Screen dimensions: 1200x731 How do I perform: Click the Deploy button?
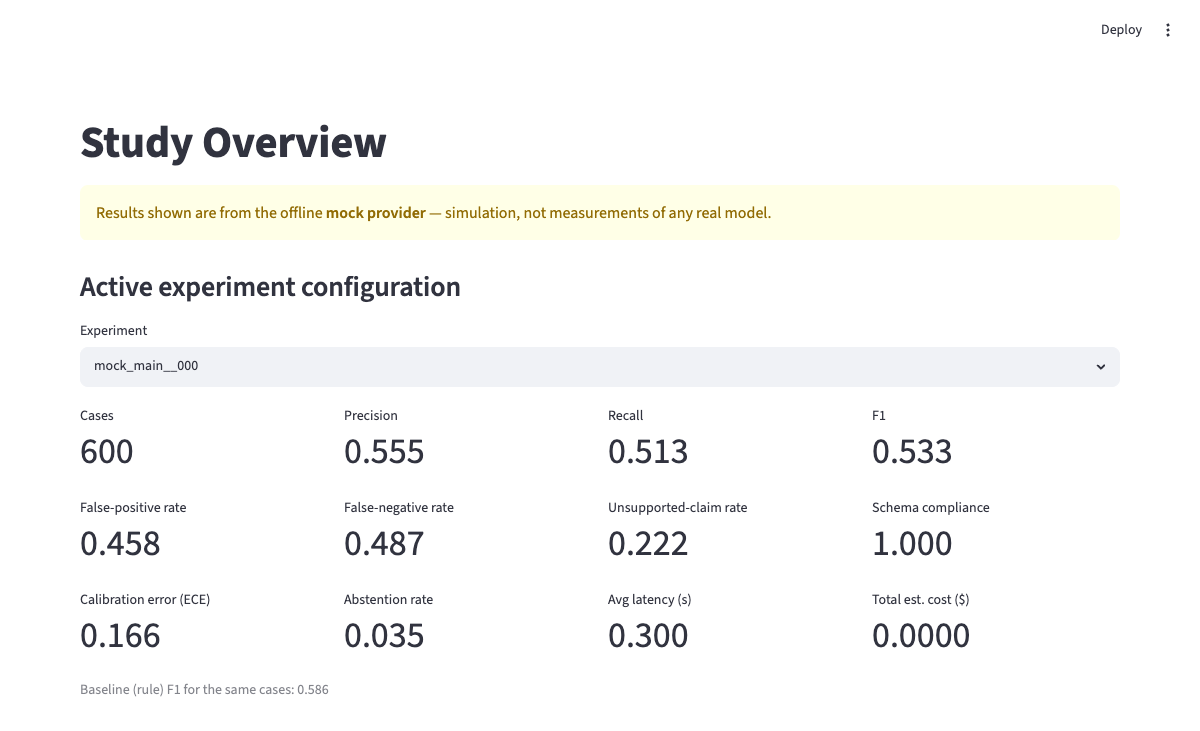point(1121,30)
